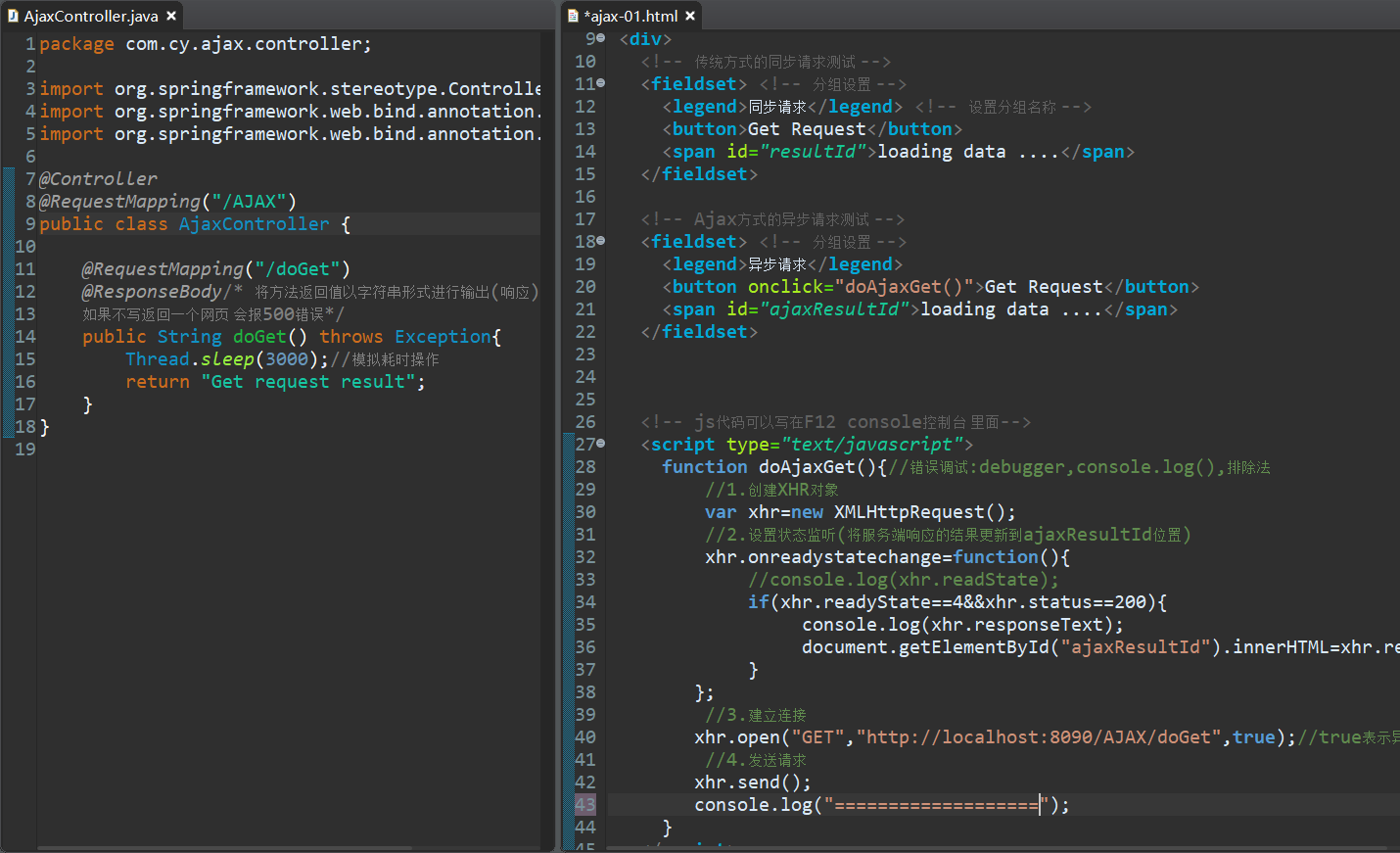Click script type="text/javascript" tag
This screenshot has width=1400, height=853.
pyautogui.click(x=808, y=444)
